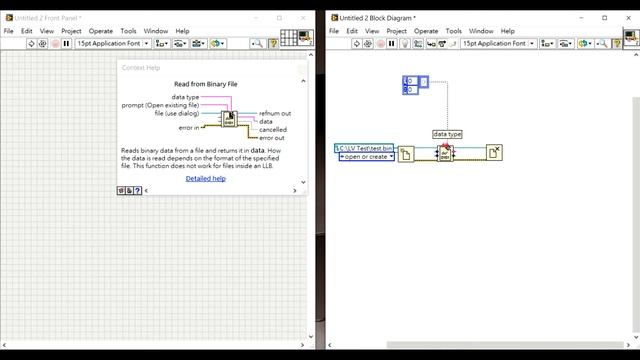Open Project menu in Block Diagram
The width and height of the screenshot is (640, 360).
point(396,31)
